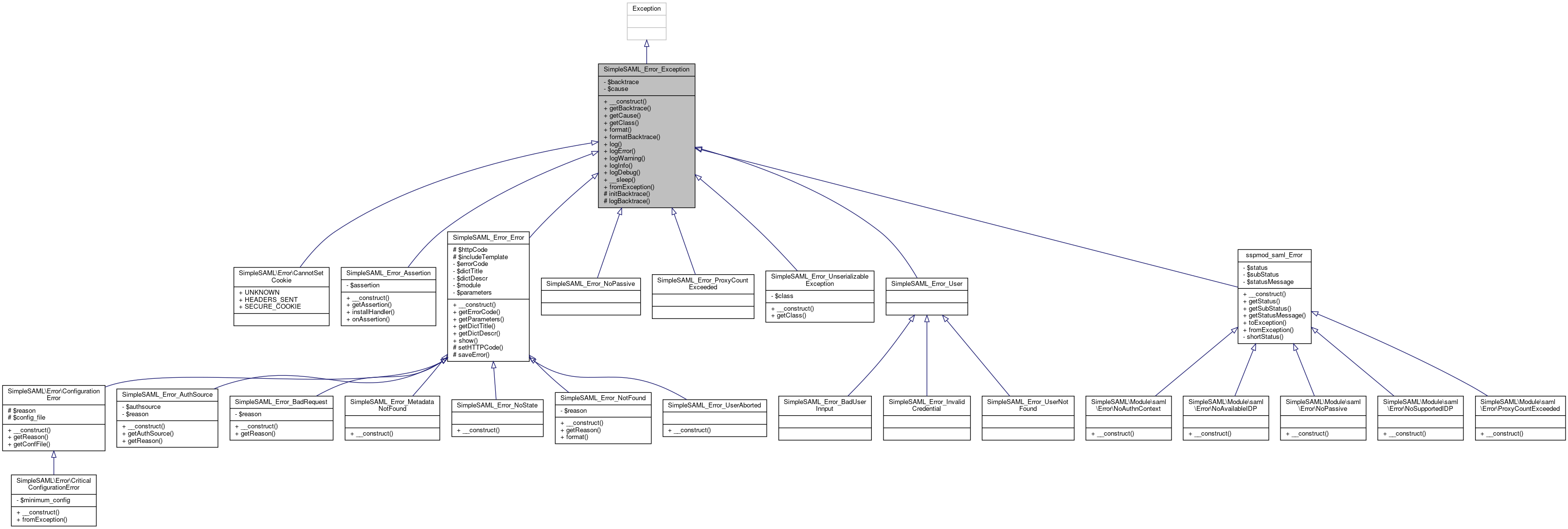Click the getConfFile() method text

(x=29, y=444)
